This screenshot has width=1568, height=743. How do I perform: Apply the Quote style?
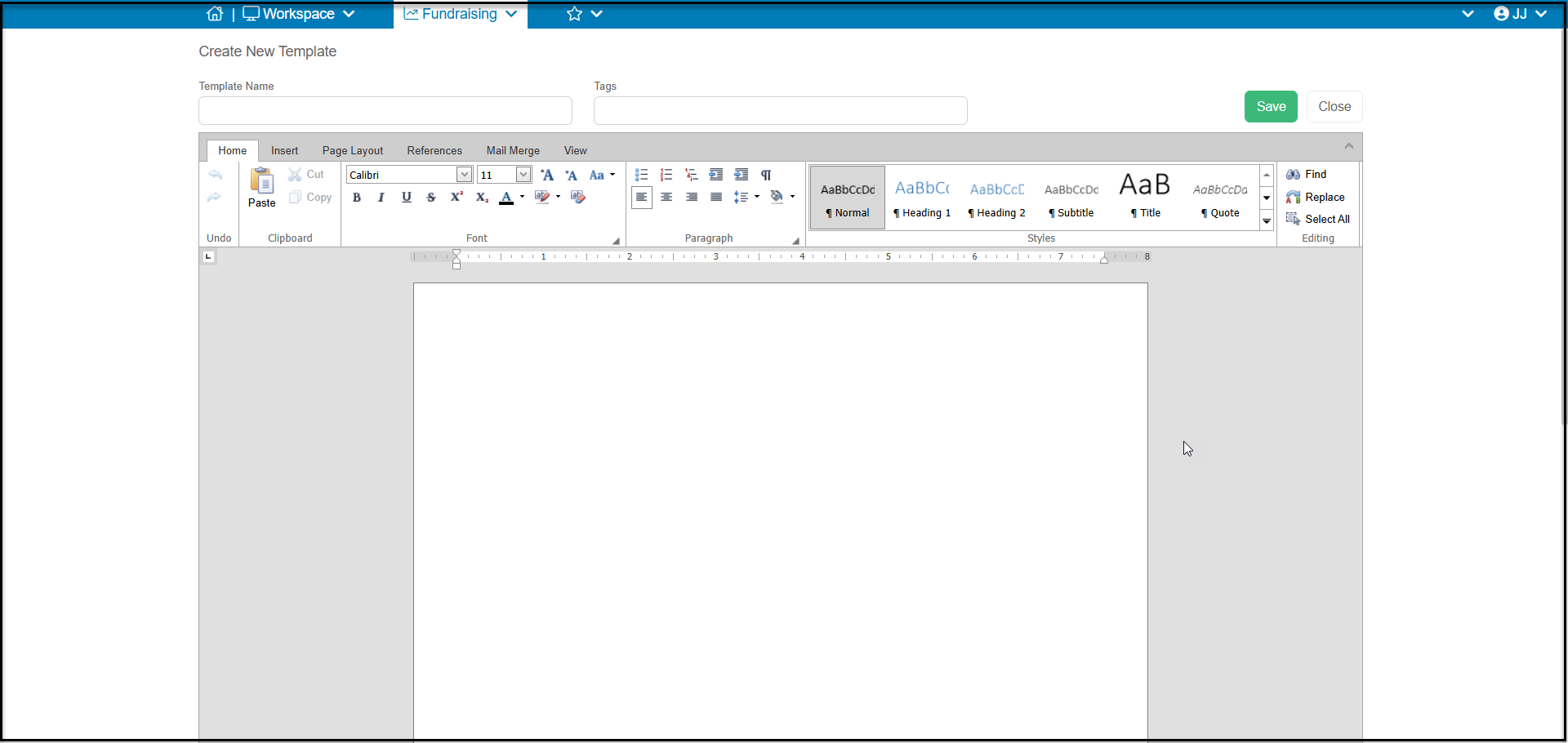coord(1220,198)
